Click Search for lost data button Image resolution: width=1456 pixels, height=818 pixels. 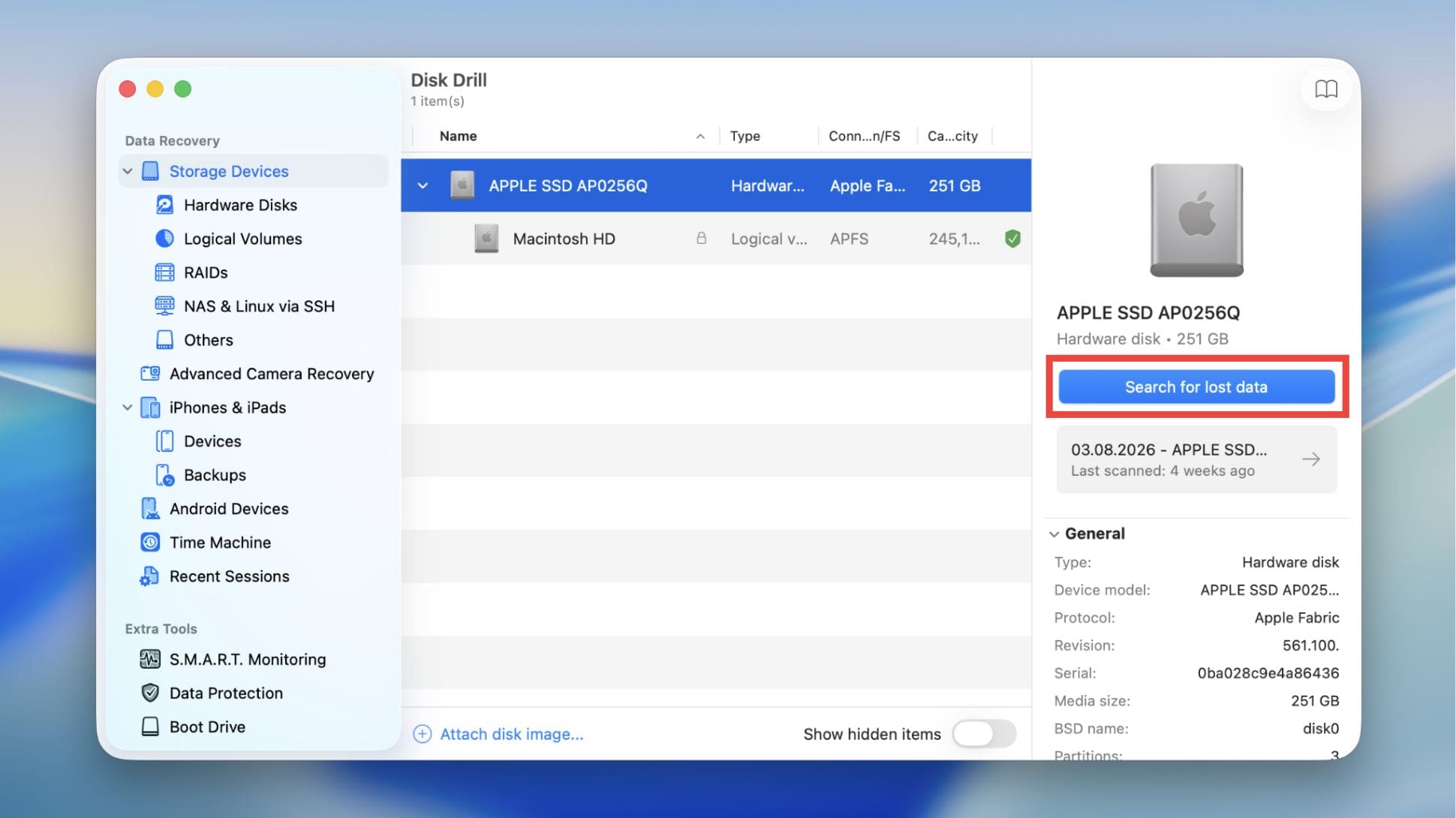click(1196, 387)
